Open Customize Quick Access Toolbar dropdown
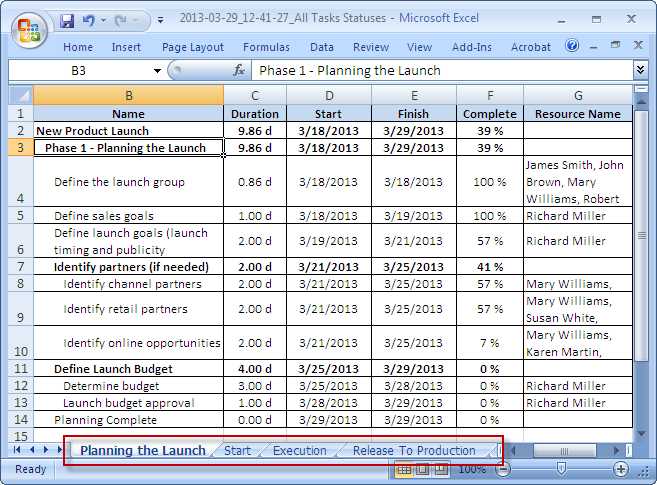This screenshot has height=485, width=657. click(161, 19)
